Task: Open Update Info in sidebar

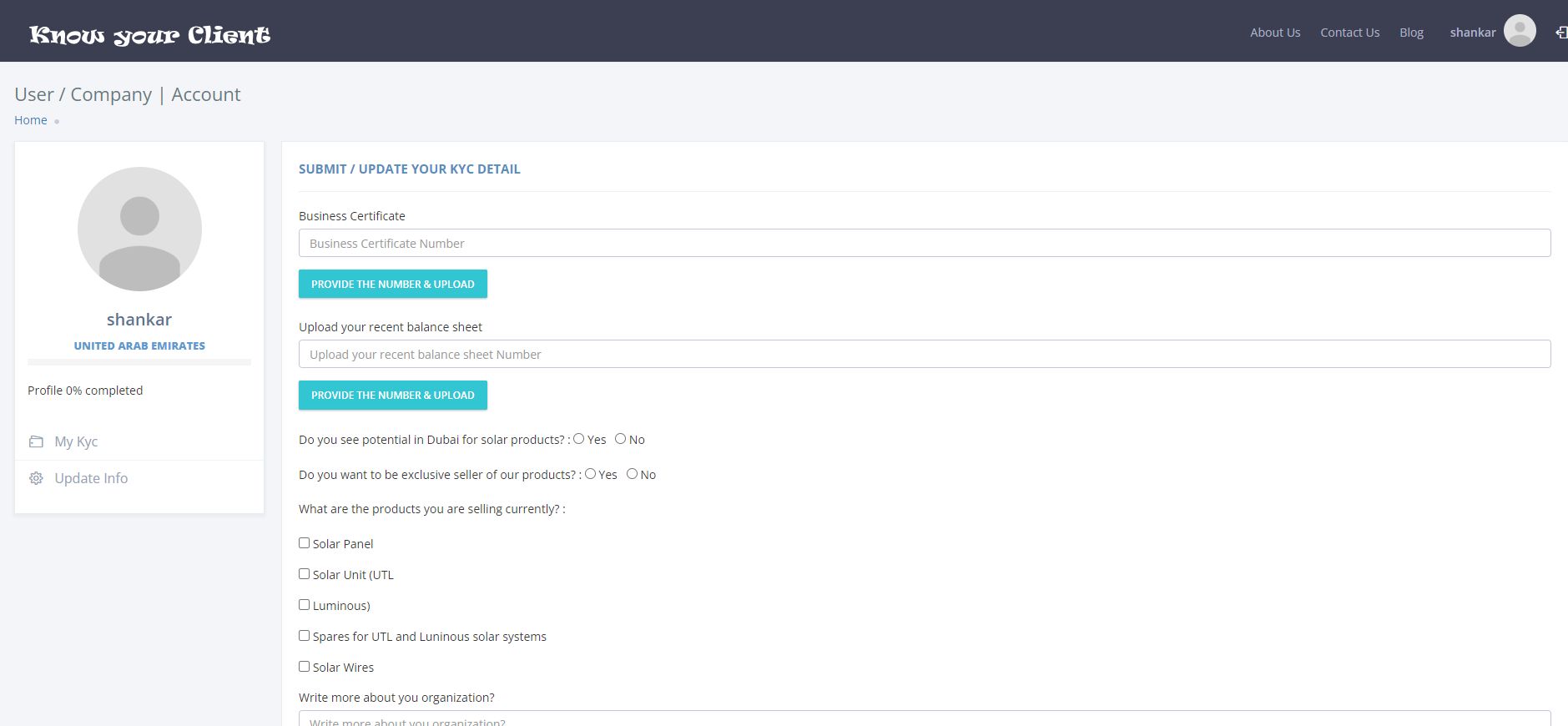Action: 91,478
